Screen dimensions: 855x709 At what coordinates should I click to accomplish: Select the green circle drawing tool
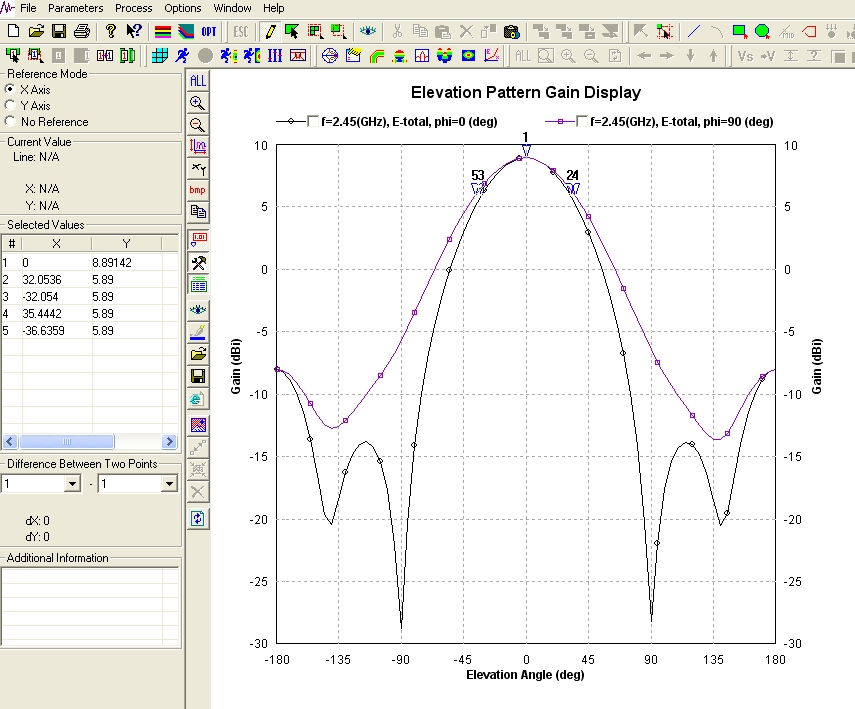pyautogui.click(x=763, y=31)
